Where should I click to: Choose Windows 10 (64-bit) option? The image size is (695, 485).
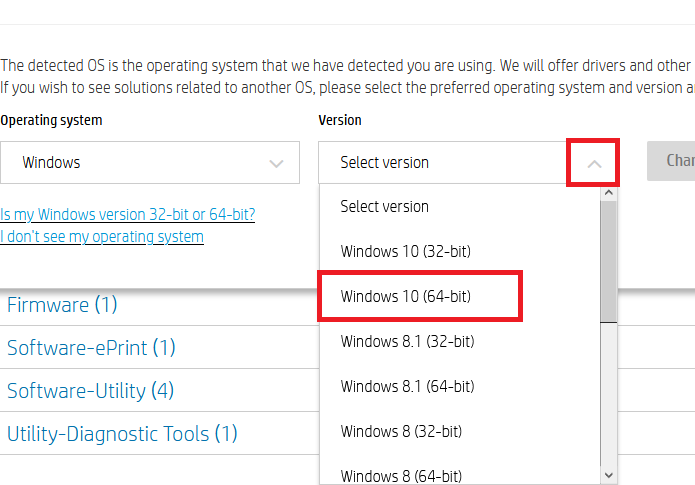pos(405,296)
